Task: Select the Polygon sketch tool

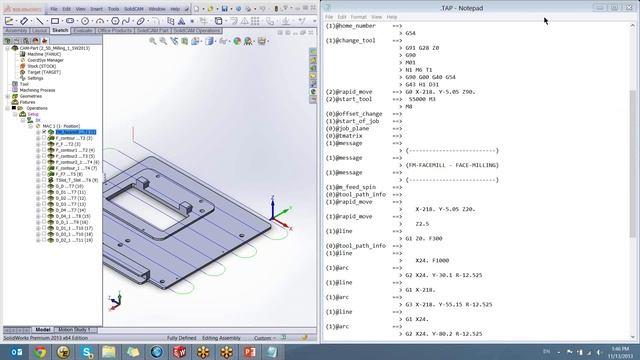Action: (115, 21)
